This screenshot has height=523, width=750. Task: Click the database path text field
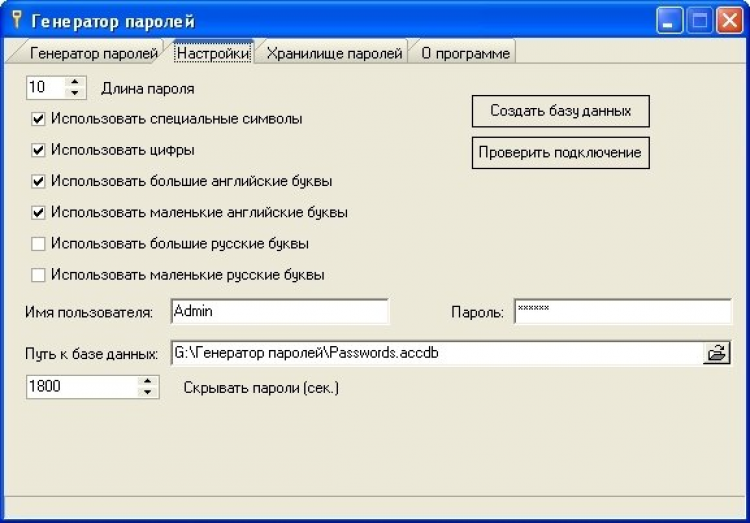pyautogui.click(x=435, y=353)
